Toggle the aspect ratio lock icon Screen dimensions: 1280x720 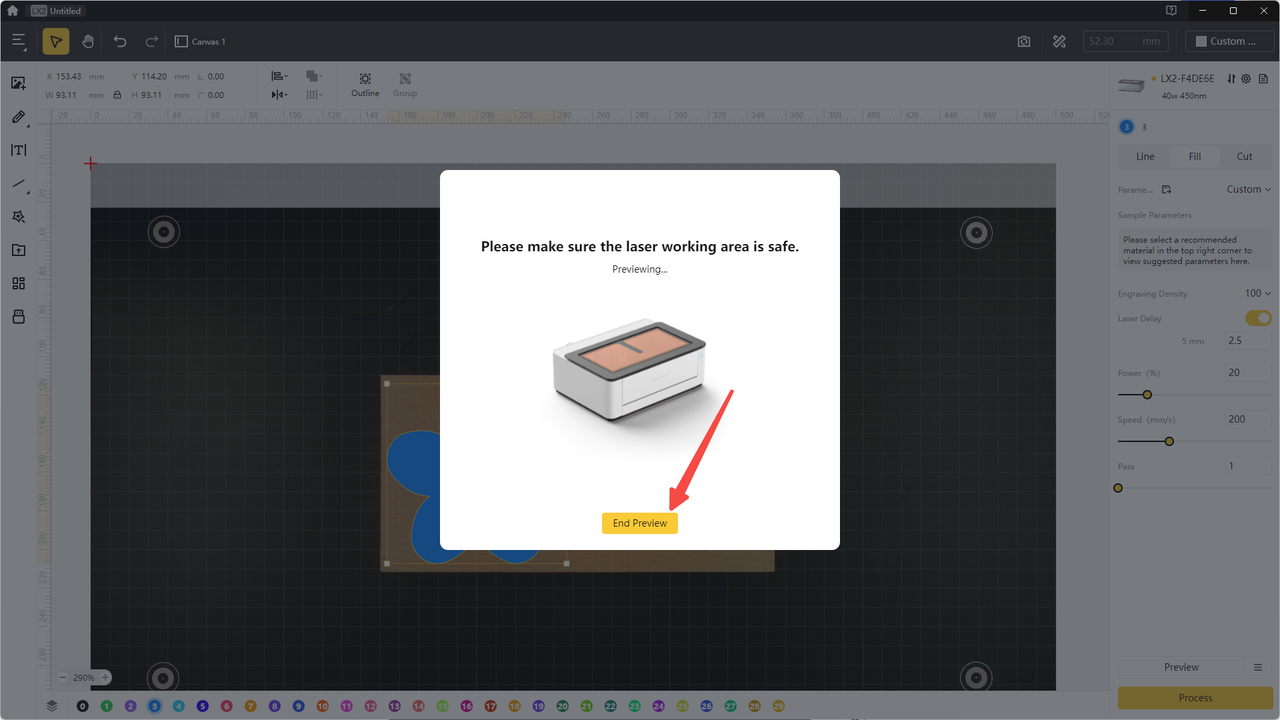coord(117,95)
